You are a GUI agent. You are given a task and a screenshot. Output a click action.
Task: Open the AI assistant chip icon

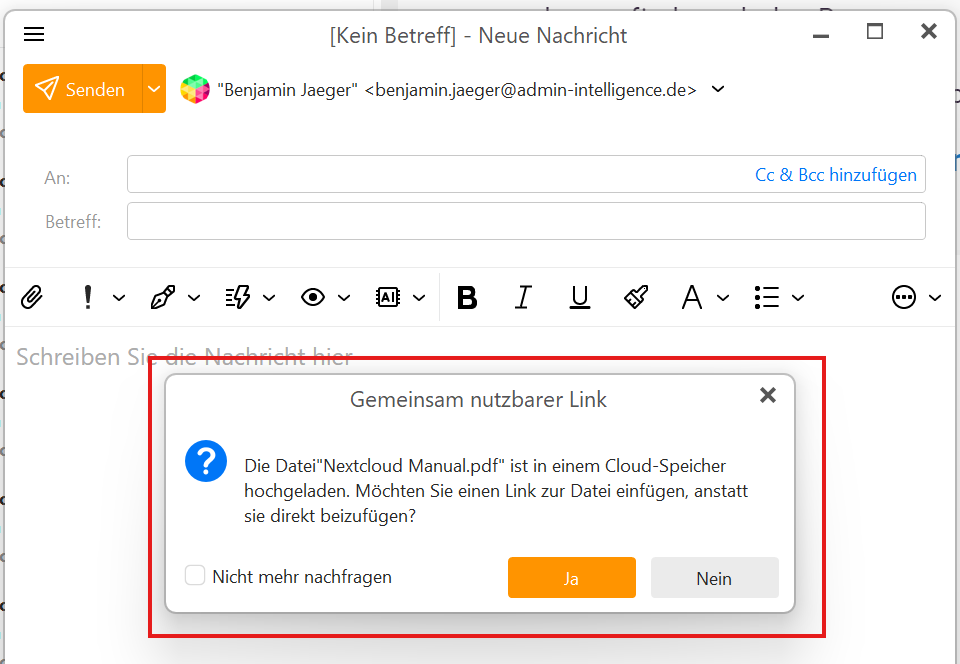pos(388,297)
